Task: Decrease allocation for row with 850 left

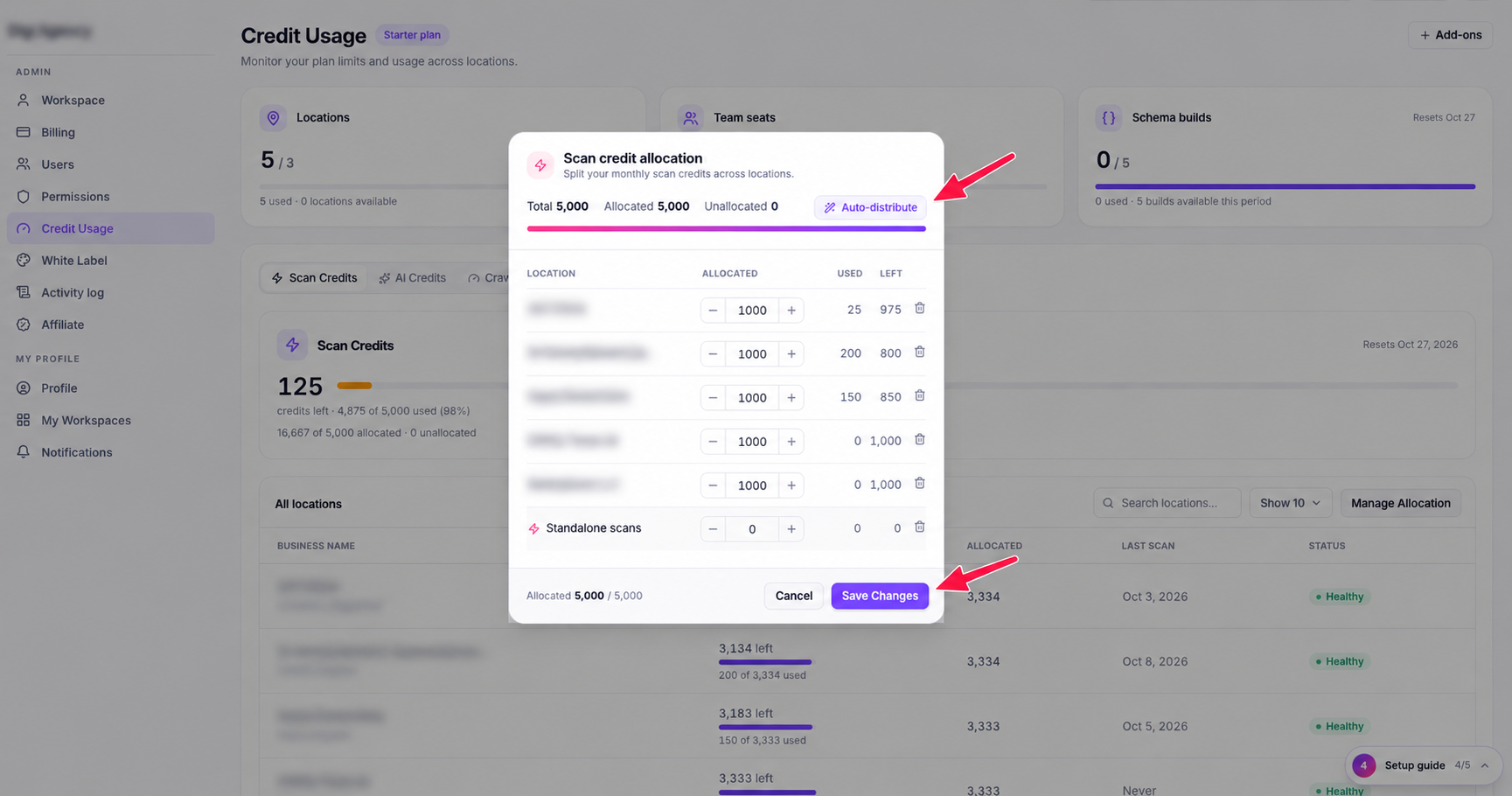Action: [713, 398]
